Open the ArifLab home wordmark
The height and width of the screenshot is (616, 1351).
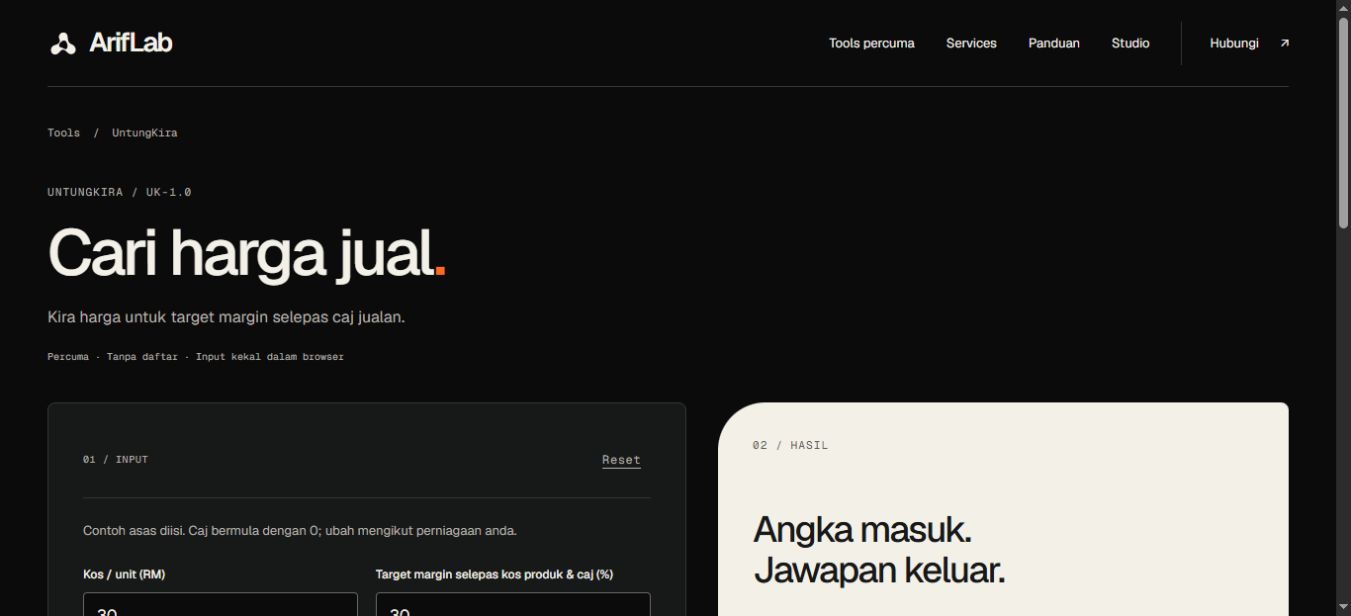pos(130,43)
